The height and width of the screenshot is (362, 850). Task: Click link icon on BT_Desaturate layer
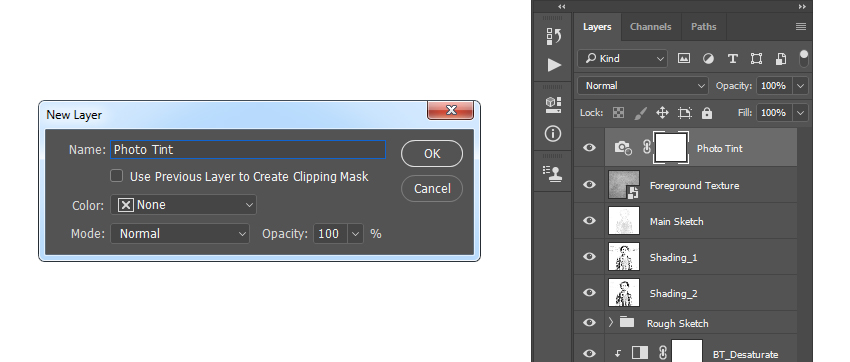click(662, 353)
